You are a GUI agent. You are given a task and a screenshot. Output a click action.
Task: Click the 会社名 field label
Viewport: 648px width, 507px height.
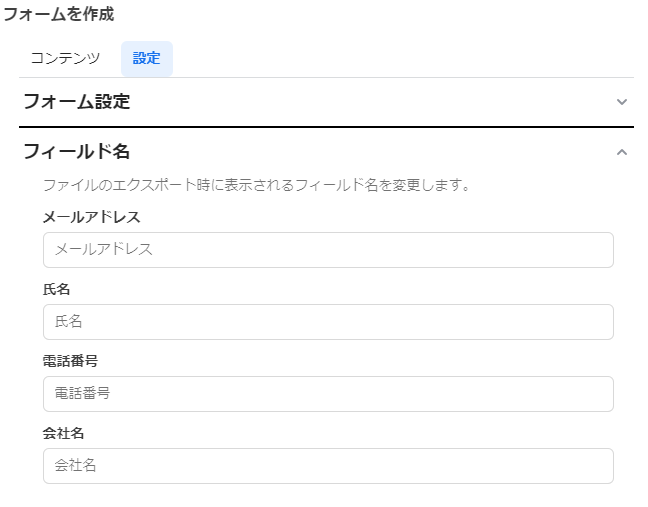coord(63,433)
